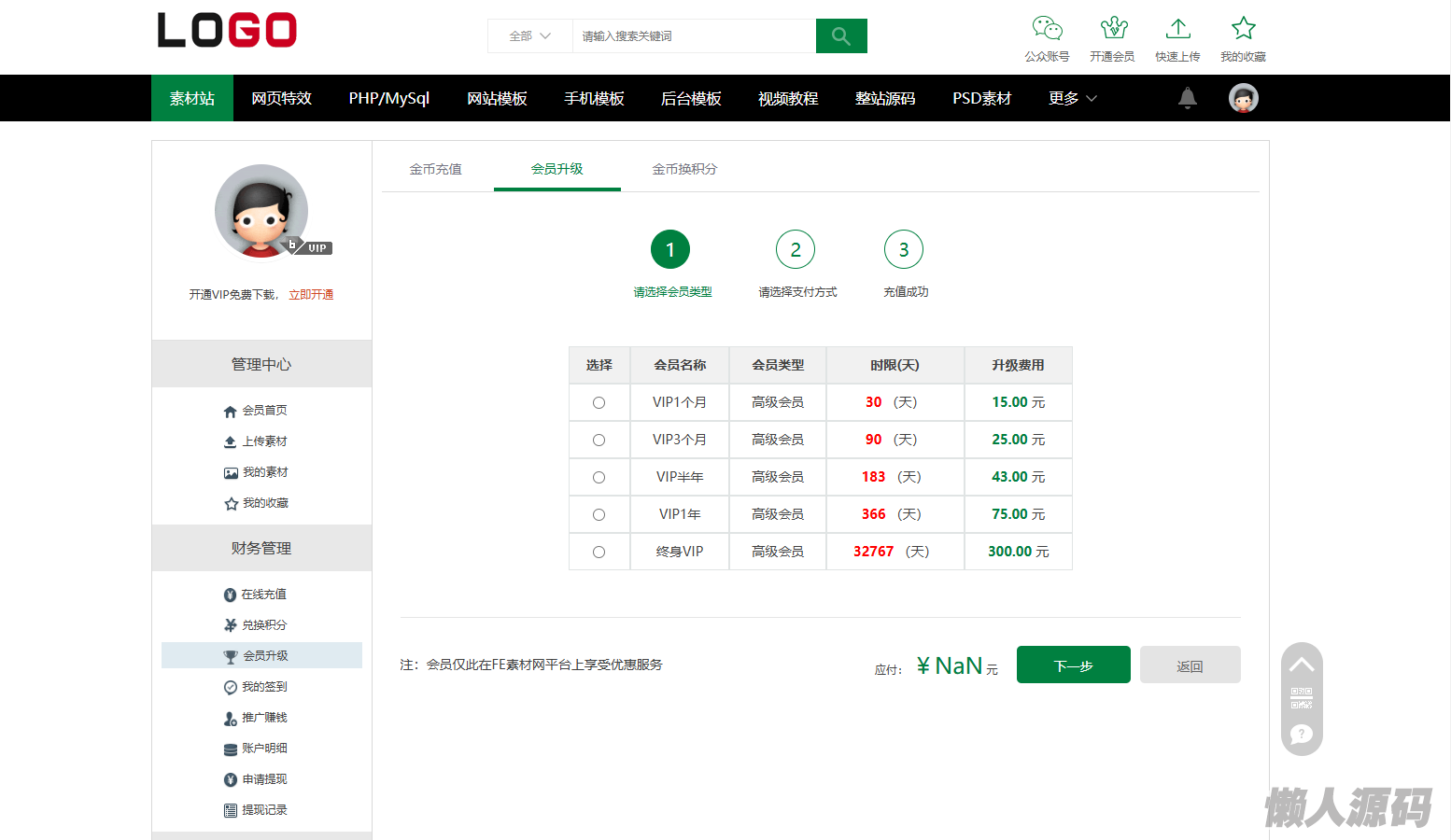The width and height of the screenshot is (1451, 840).
Task: Open the user avatar menu in navbar
Action: [1243, 98]
